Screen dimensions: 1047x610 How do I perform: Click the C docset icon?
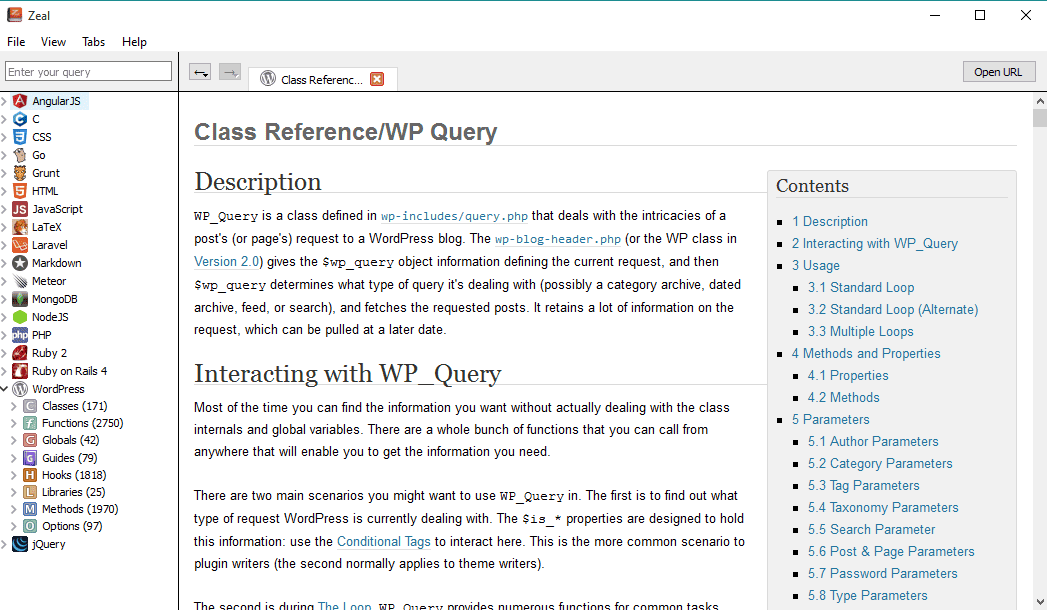click(x=20, y=119)
